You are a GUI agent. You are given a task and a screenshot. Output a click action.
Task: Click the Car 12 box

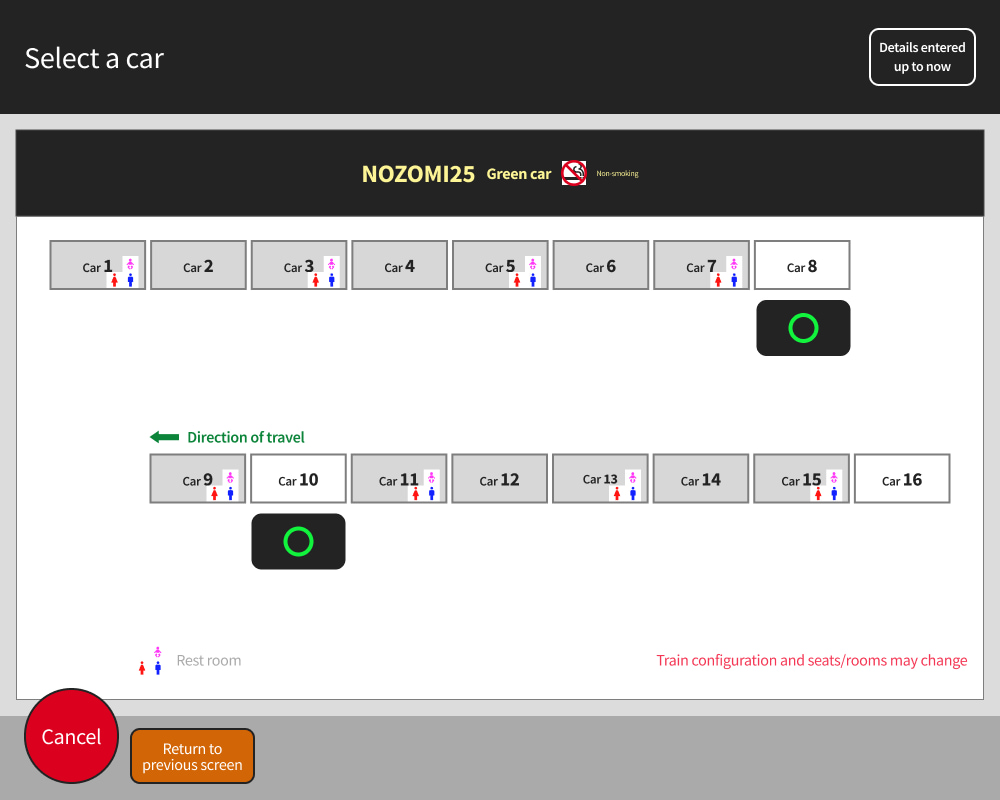pos(499,479)
